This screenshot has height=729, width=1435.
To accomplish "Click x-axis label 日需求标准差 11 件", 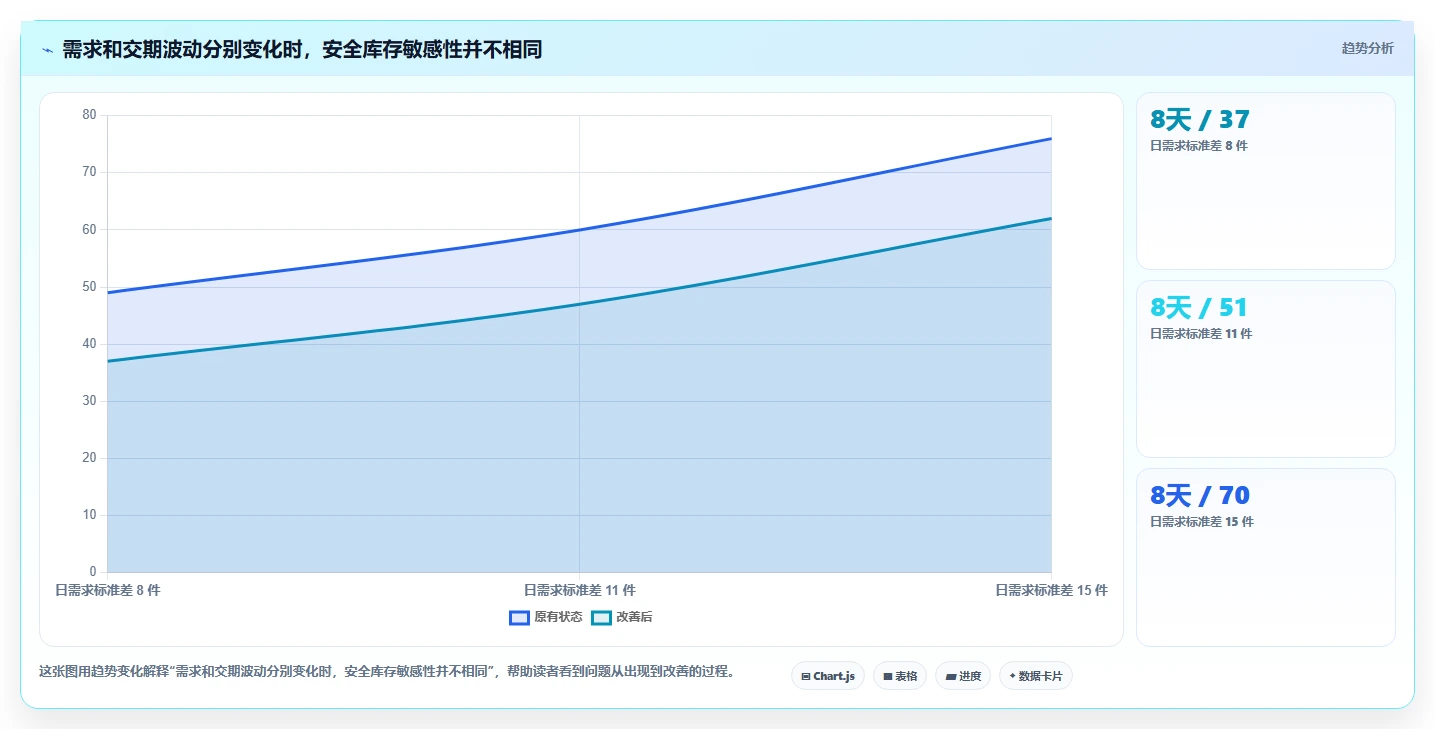I will pyautogui.click(x=580, y=590).
